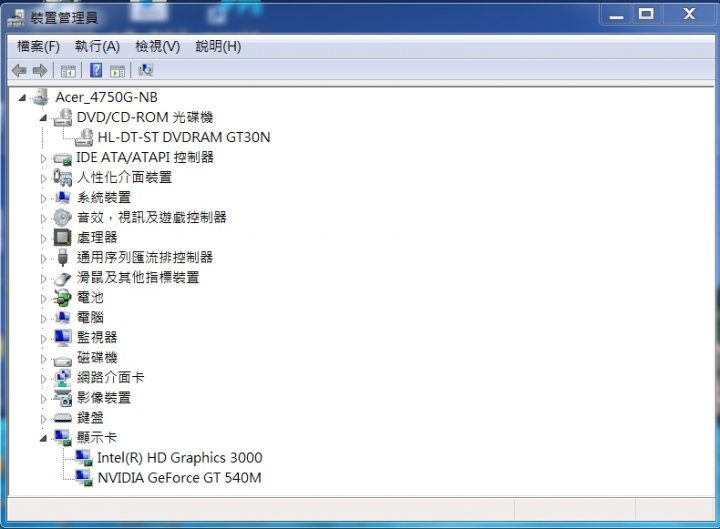Click the Action pane toolbar icon next to Help
The height and width of the screenshot is (529, 720).
(x=118, y=71)
